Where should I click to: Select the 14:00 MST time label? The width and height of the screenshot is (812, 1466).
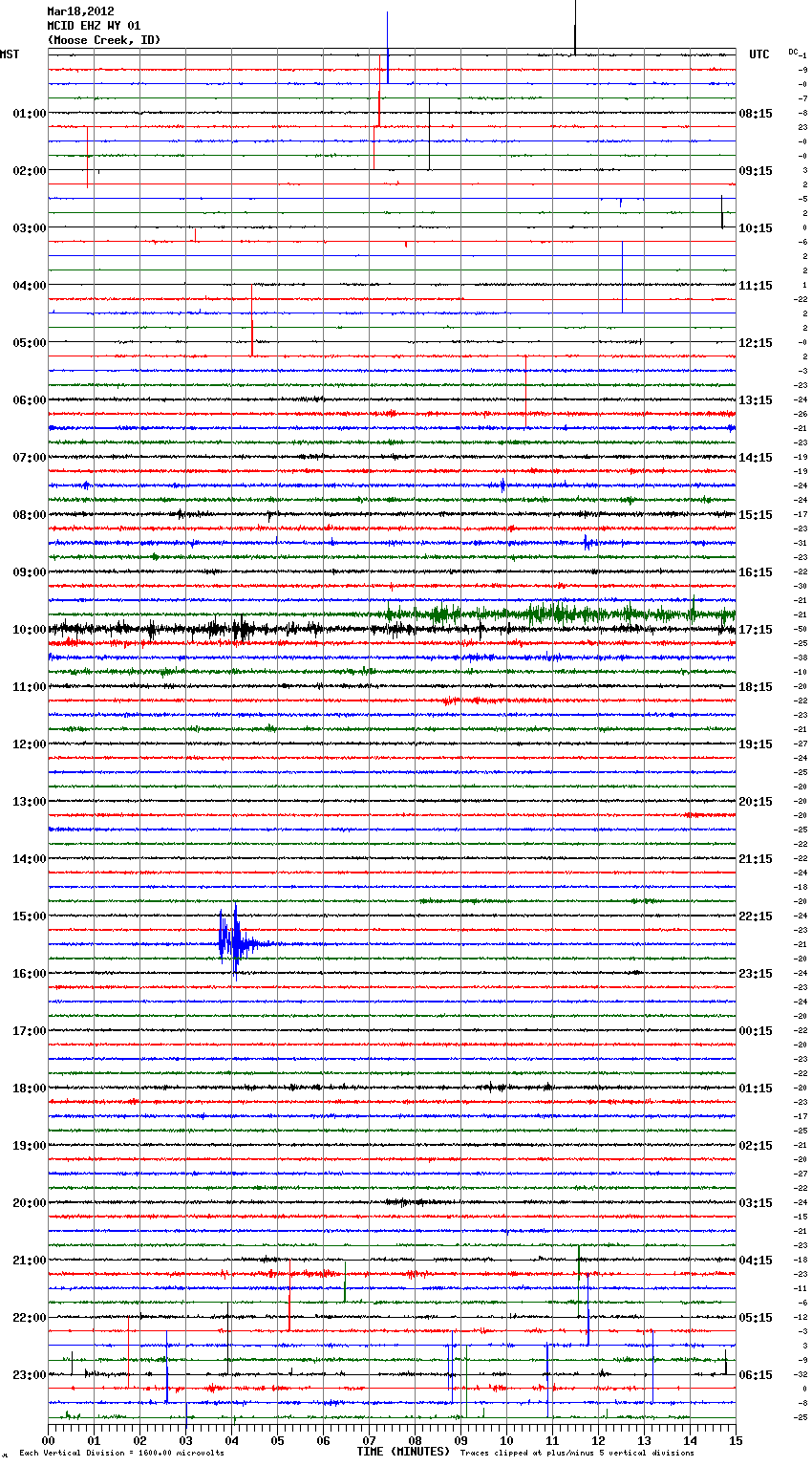(30, 859)
